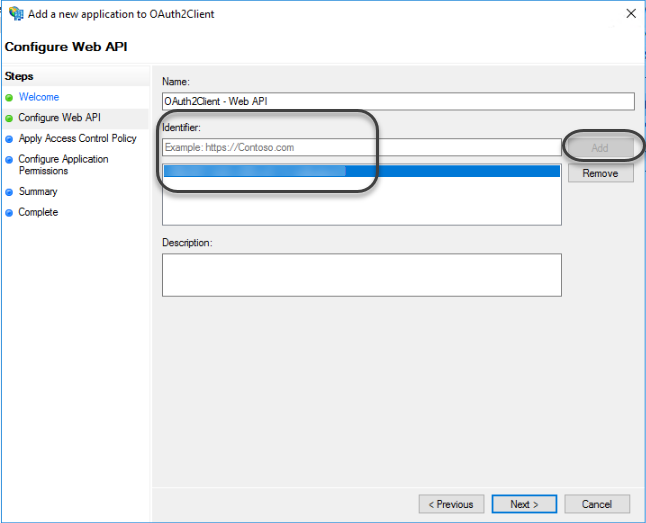This screenshot has width=646, height=523.
Task: Open the Welcome step link
Action: coord(39,97)
